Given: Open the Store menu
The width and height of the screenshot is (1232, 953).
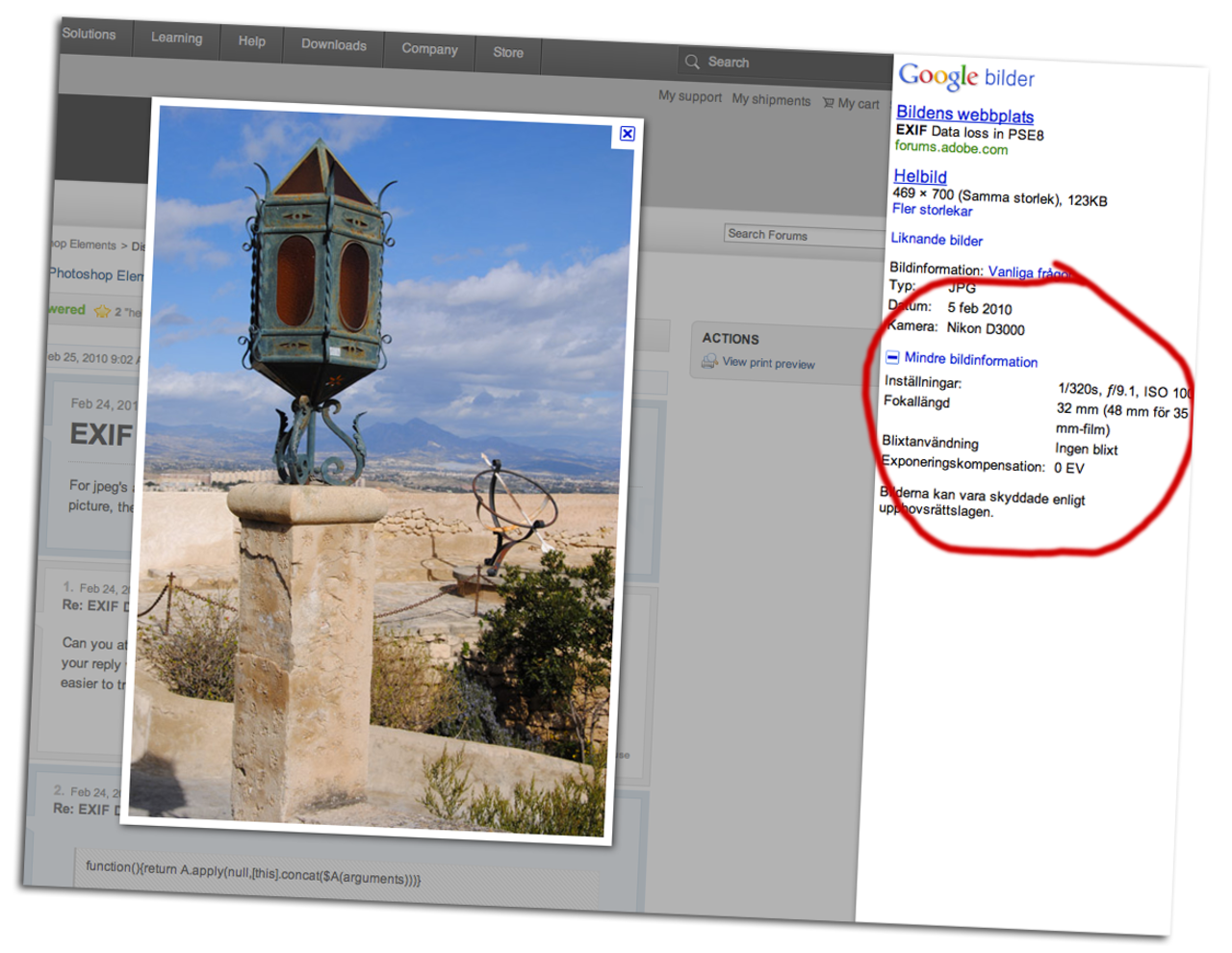Looking at the screenshot, I should coord(507,53).
